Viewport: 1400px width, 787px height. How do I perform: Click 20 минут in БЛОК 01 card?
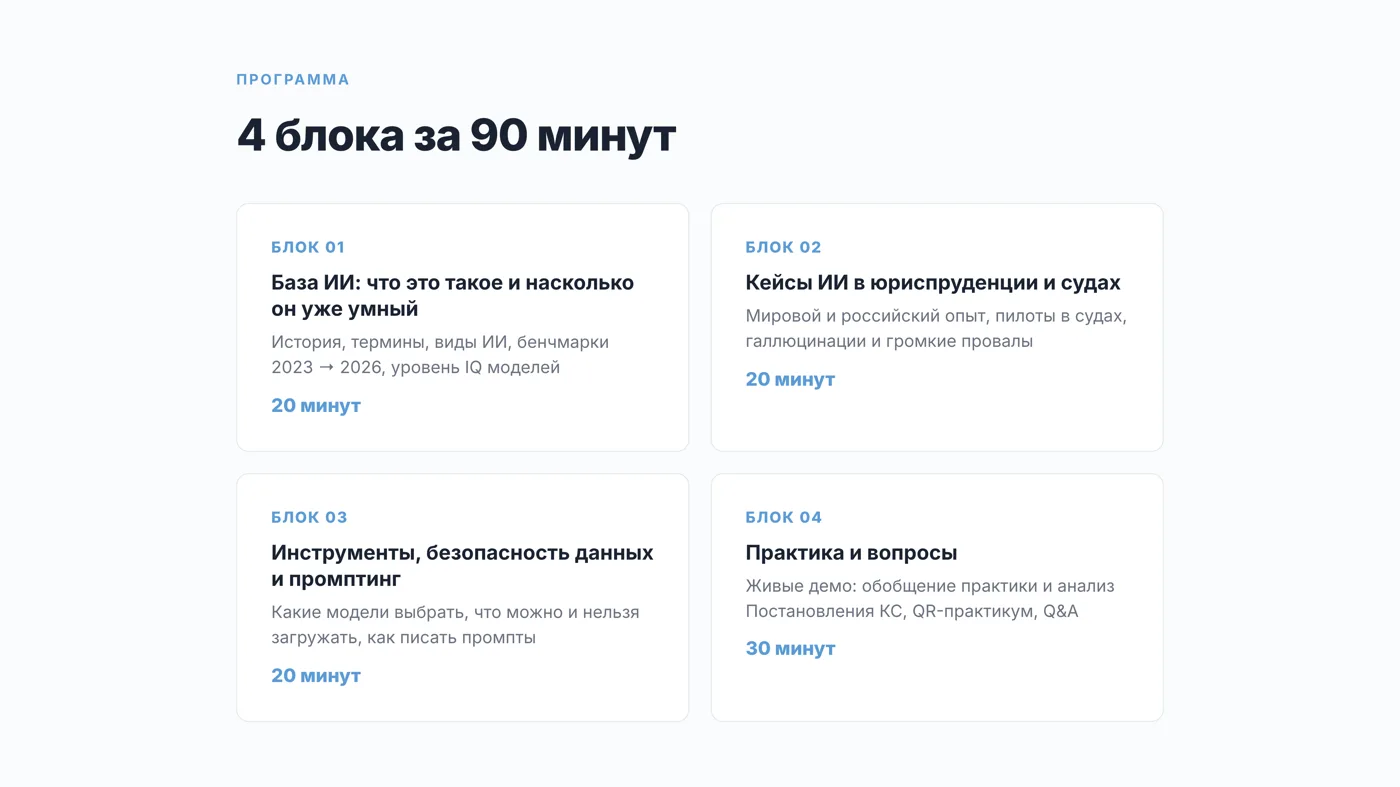point(316,405)
